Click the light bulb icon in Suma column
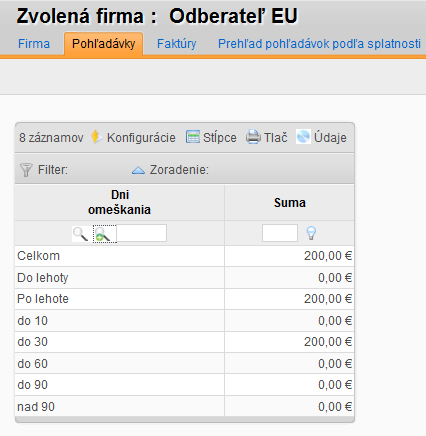 (311, 233)
